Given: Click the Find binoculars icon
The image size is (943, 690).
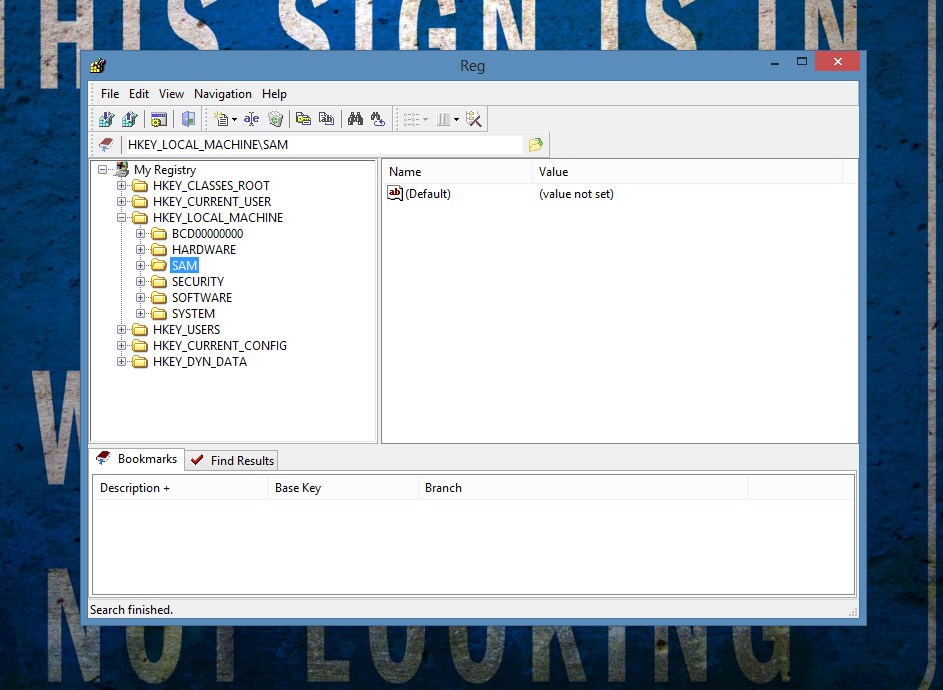Looking at the screenshot, I should (355, 119).
